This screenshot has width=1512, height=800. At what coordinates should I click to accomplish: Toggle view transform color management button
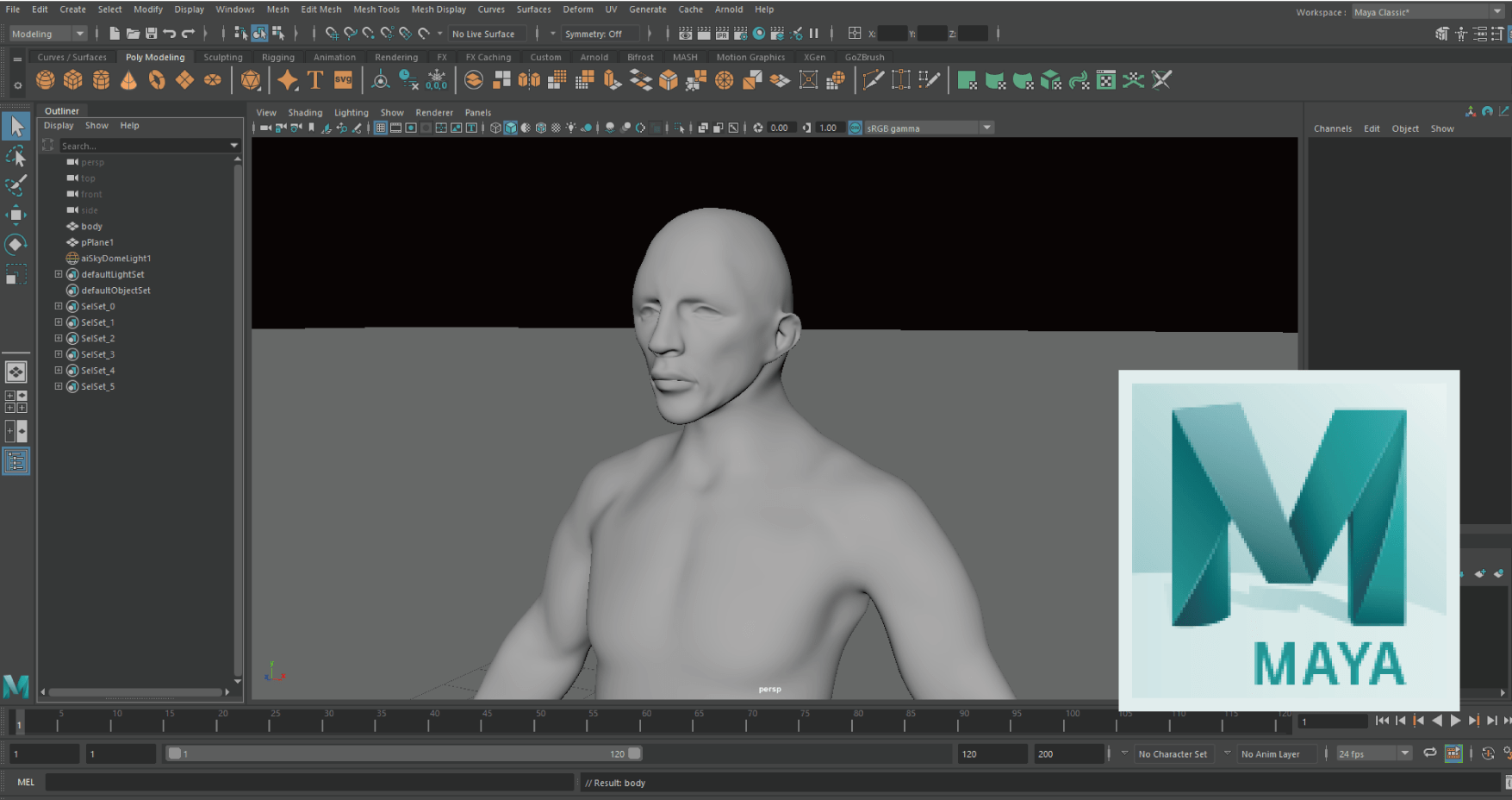(x=856, y=128)
